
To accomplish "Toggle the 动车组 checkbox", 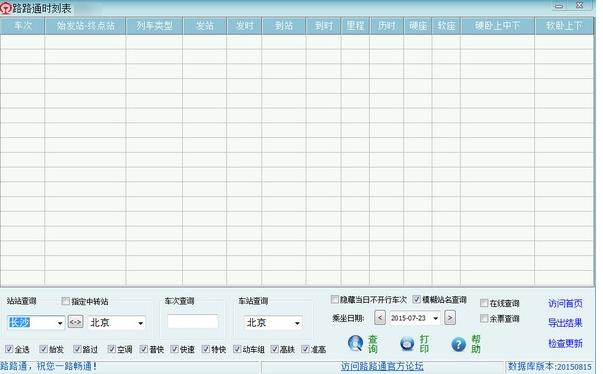I will 237,349.
